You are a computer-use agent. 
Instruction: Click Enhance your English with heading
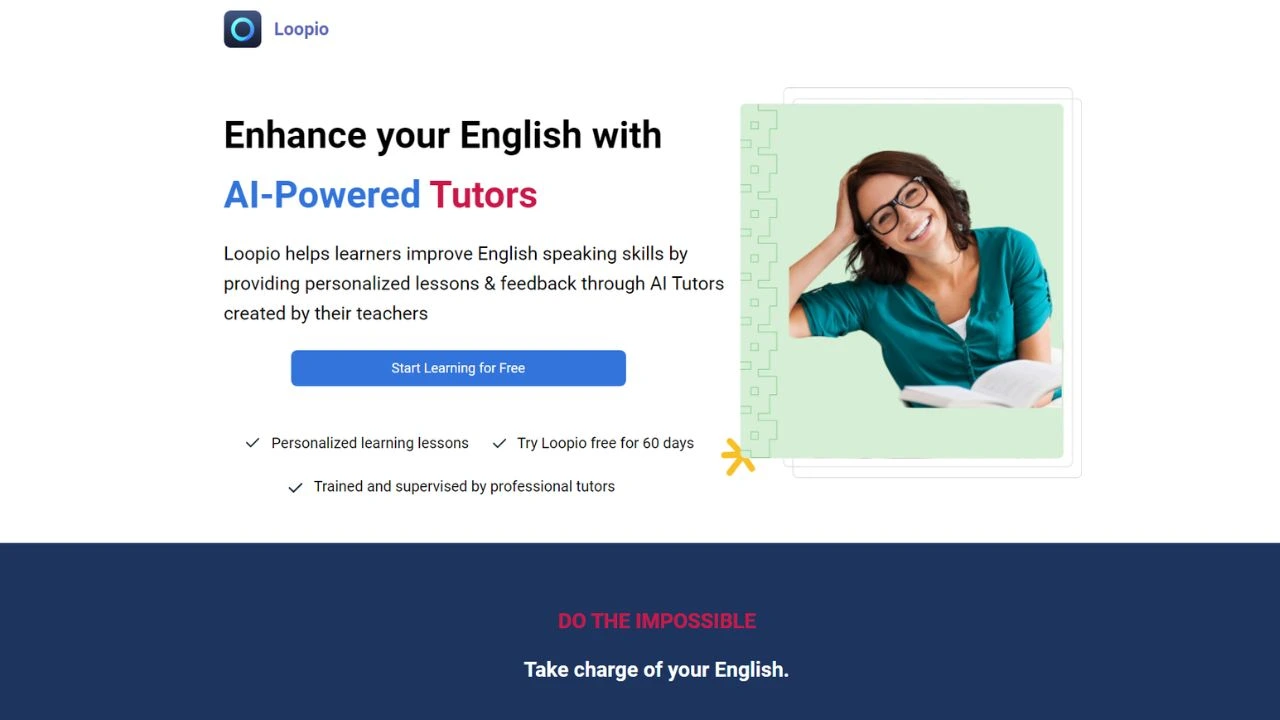(443, 135)
